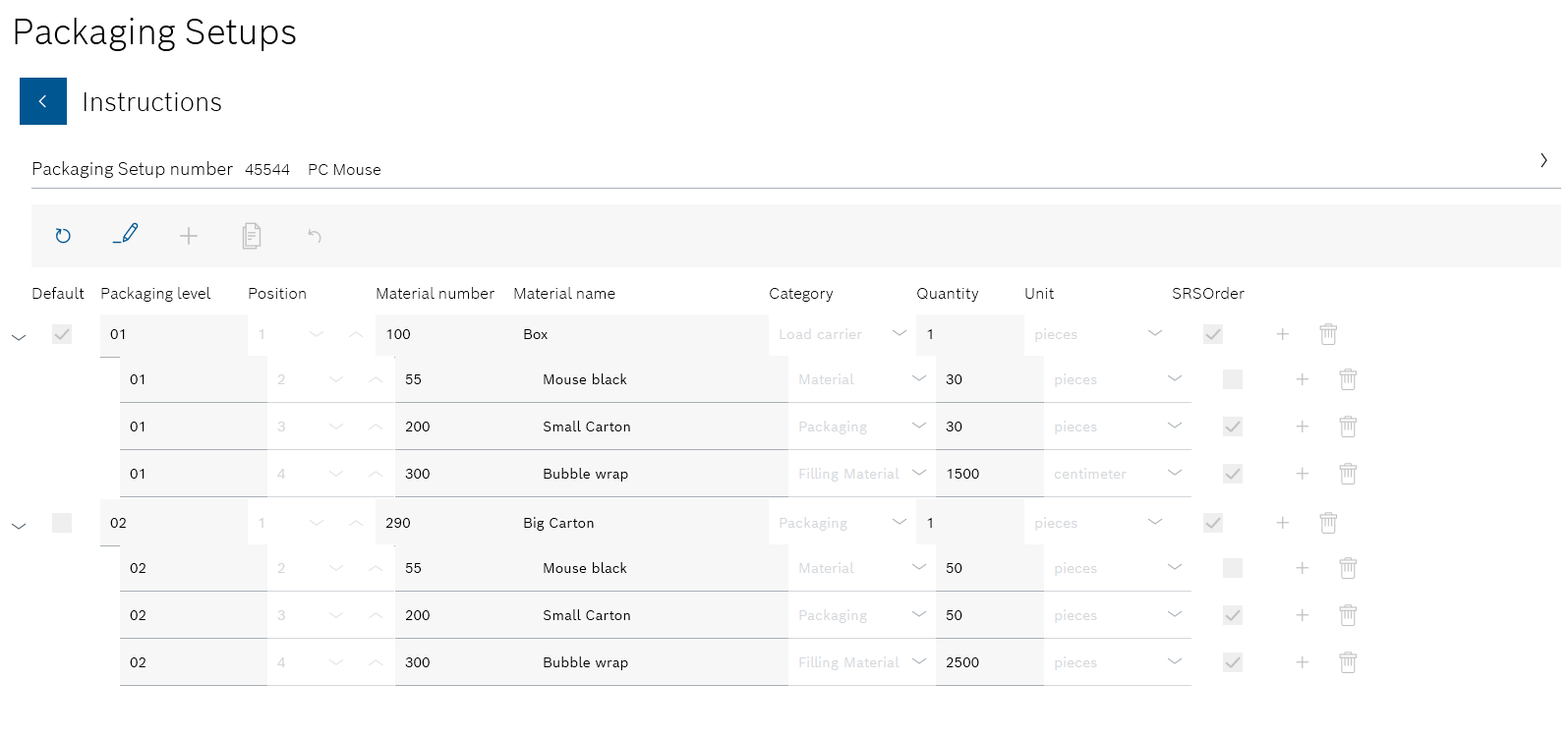Collapse the packaging level 02 group
This screenshot has height=740, width=1568.
[x=19, y=526]
